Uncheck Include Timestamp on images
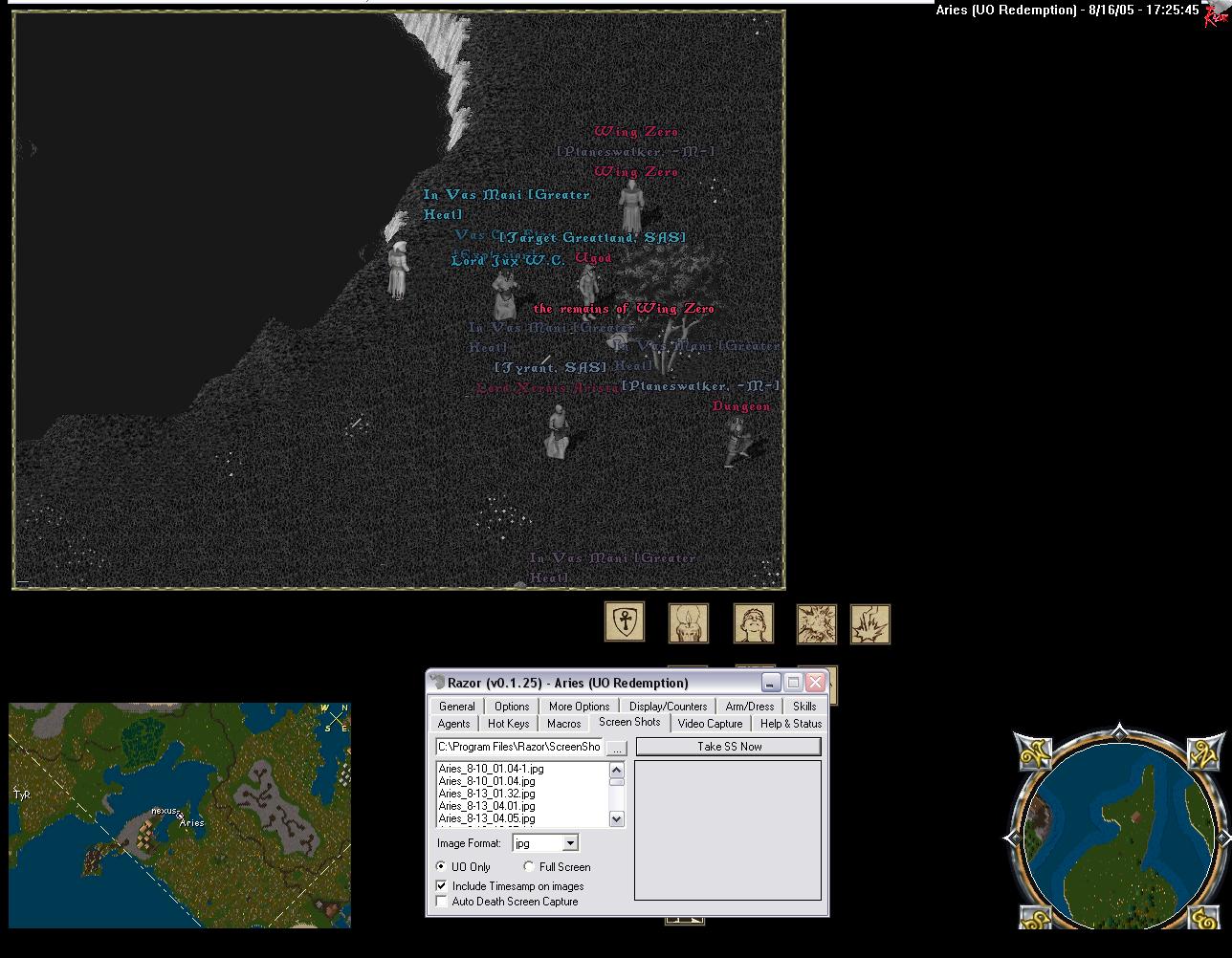Screen dimensions: 1232x958 click(x=442, y=886)
